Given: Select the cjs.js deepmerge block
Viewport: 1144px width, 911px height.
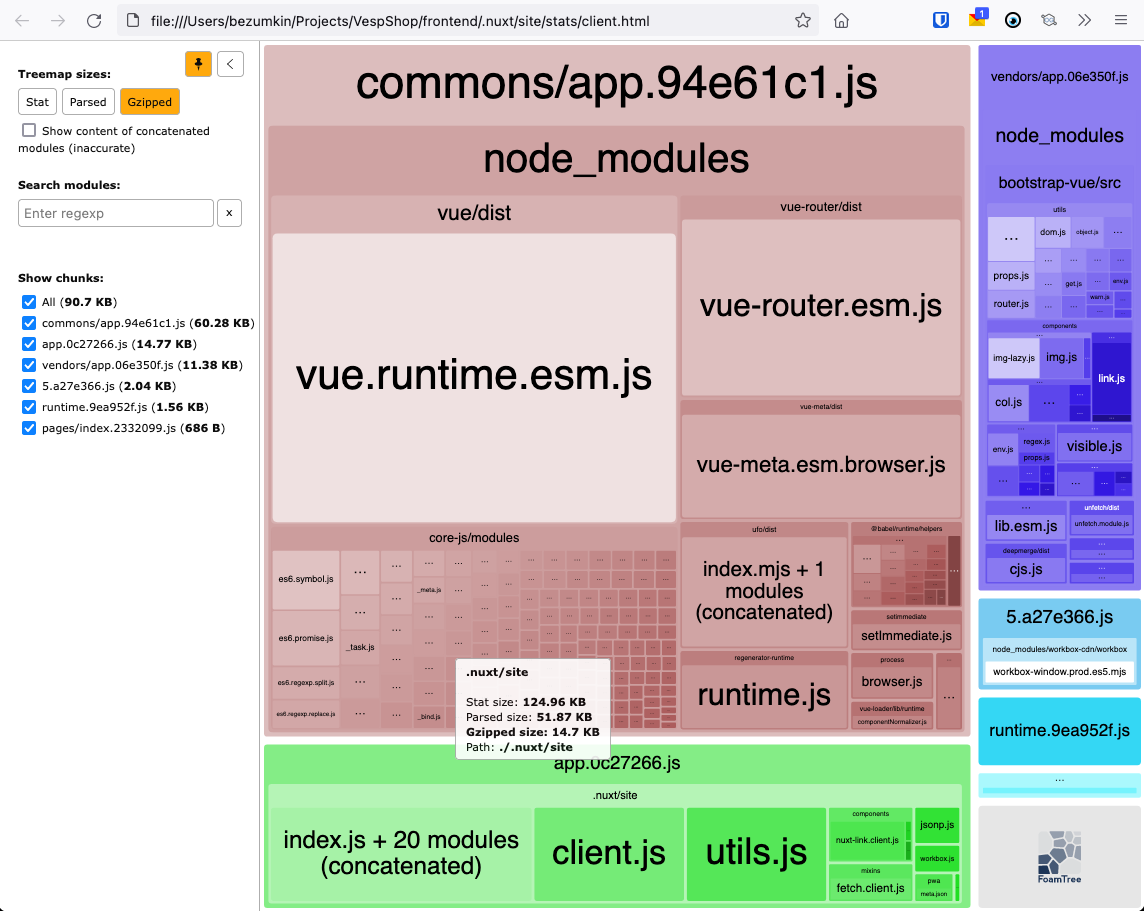Looking at the screenshot, I should tap(1026, 570).
